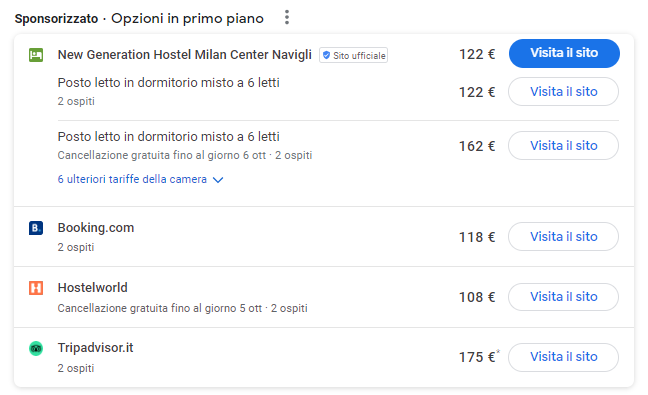Click the orange Hostelworld logo icon
The height and width of the screenshot is (395, 648).
[36, 288]
